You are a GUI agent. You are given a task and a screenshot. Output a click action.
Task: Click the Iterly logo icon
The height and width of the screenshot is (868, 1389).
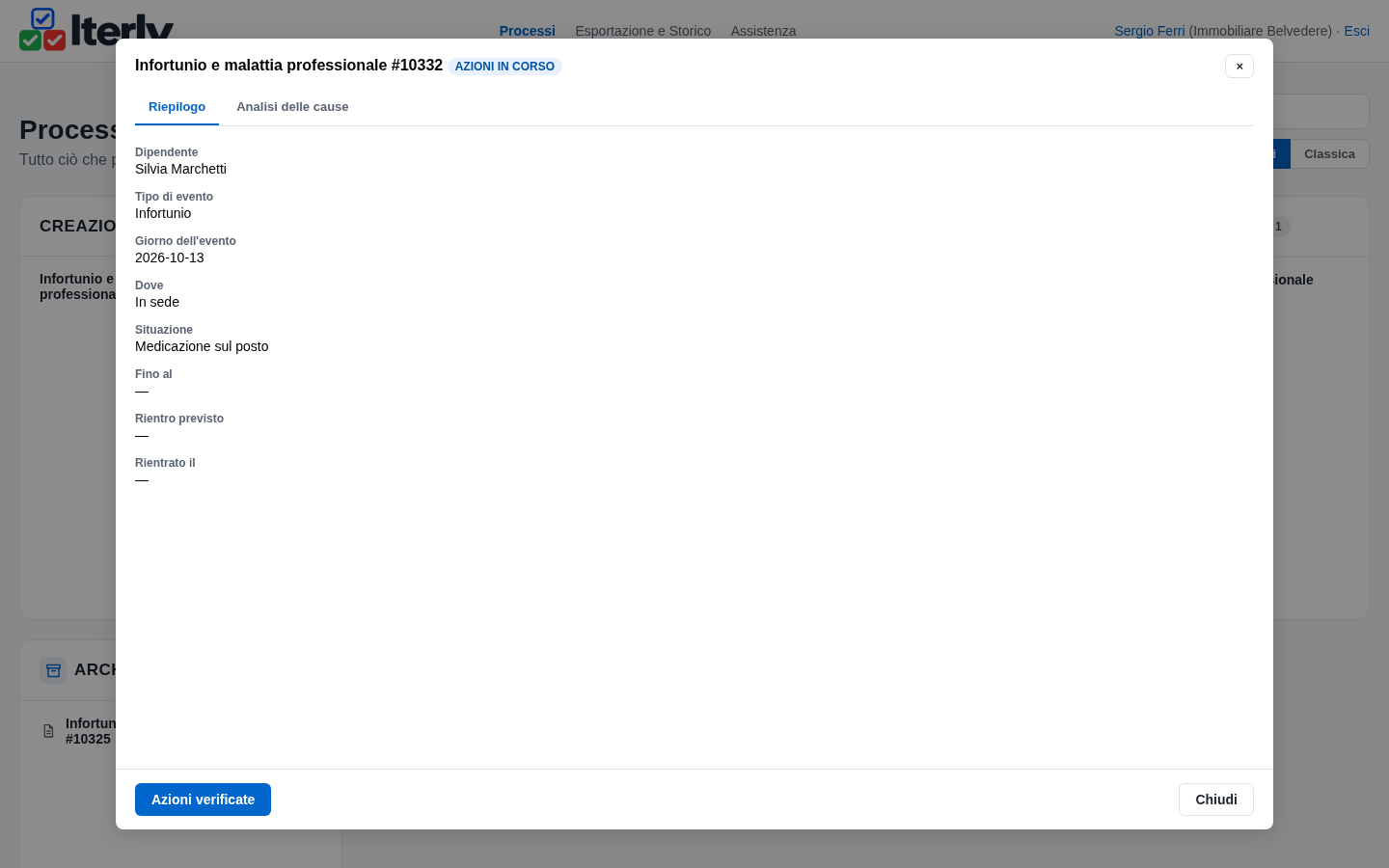pyautogui.click(x=42, y=29)
